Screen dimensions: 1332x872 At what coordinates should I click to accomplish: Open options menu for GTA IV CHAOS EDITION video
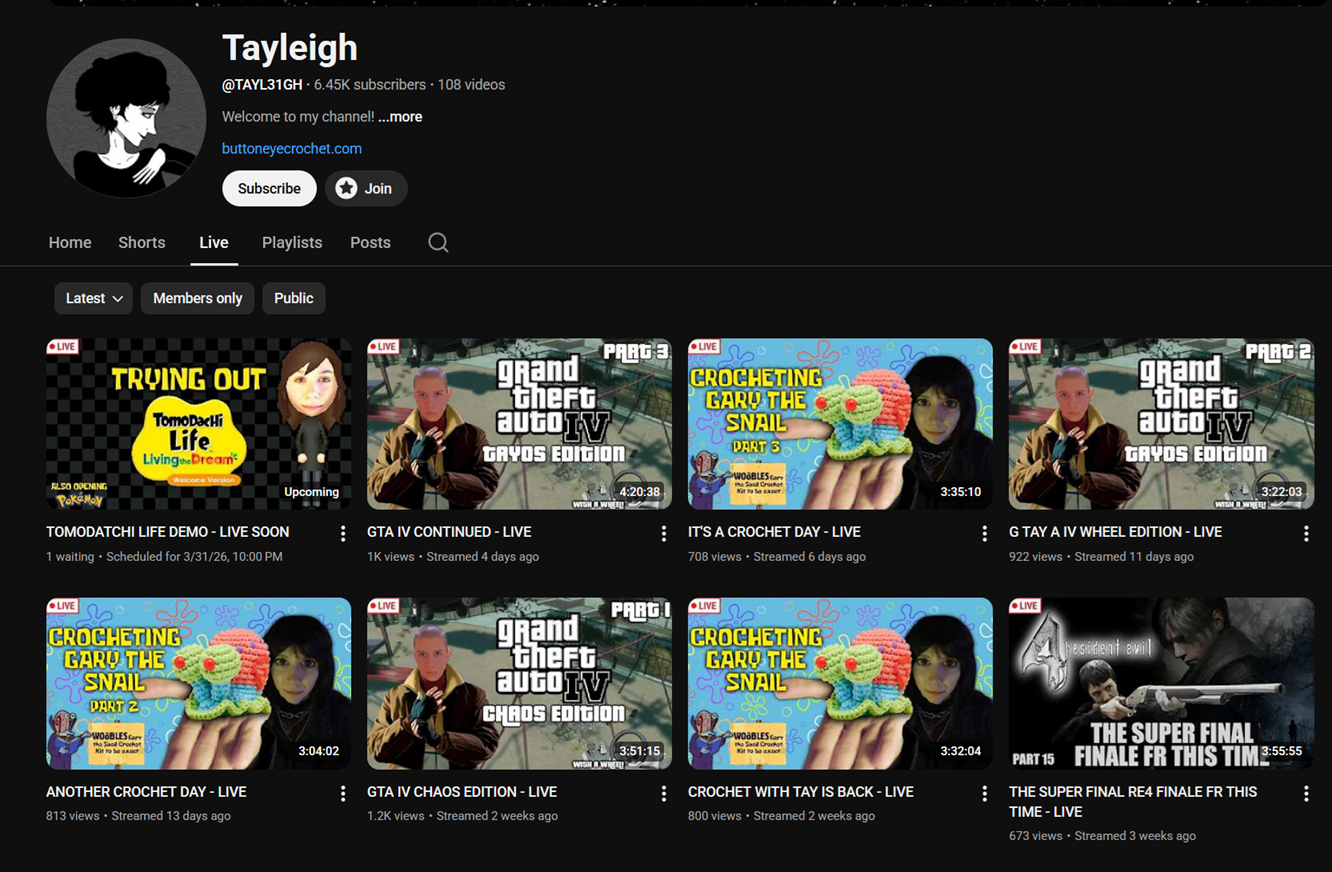coord(664,793)
